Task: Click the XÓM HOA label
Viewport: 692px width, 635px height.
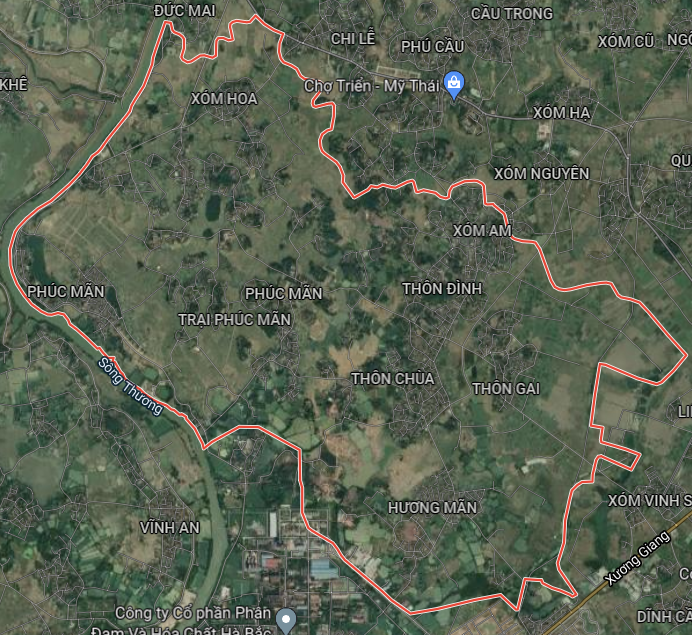Action: coord(224,99)
